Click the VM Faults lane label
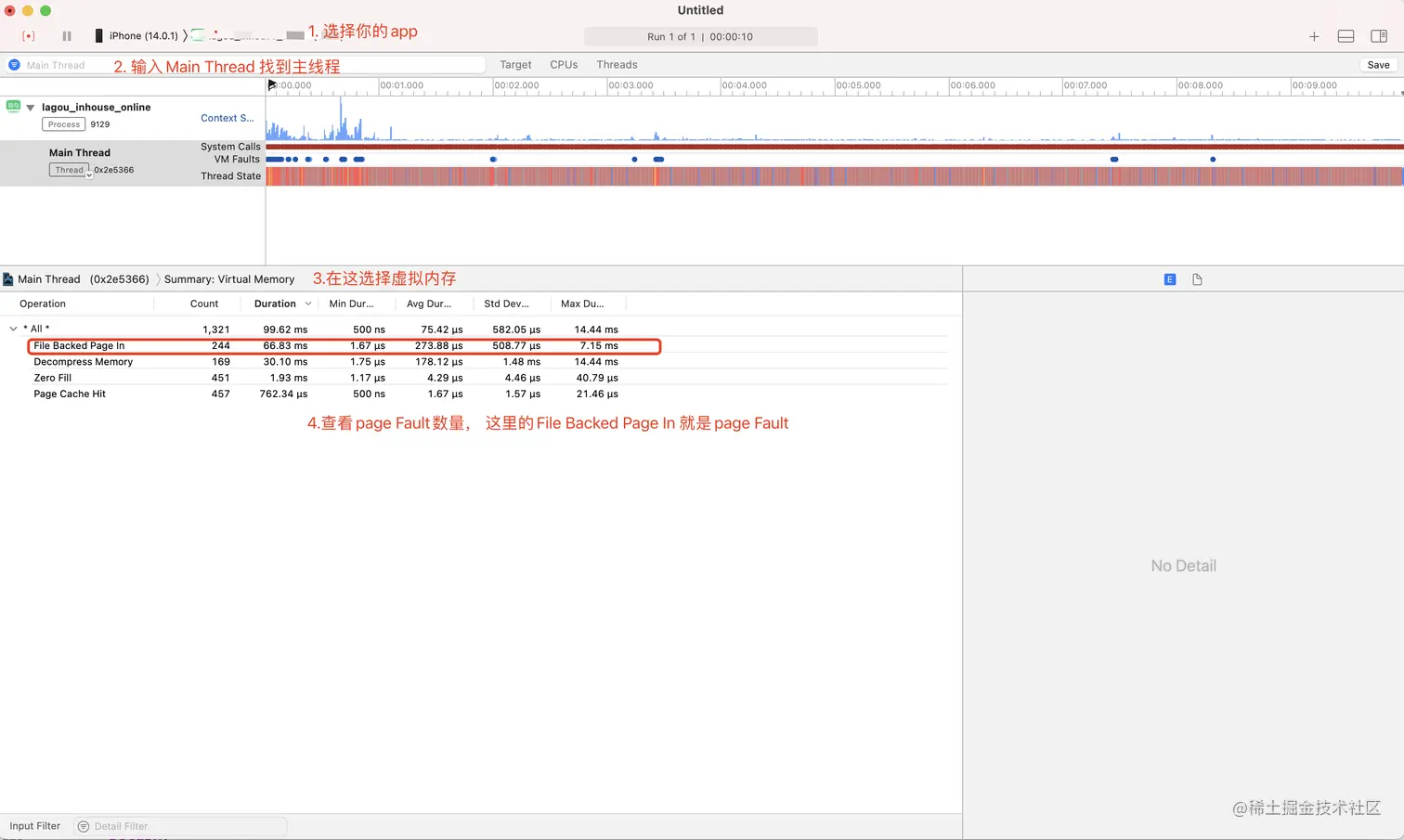The image size is (1404, 840). (237, 160)
